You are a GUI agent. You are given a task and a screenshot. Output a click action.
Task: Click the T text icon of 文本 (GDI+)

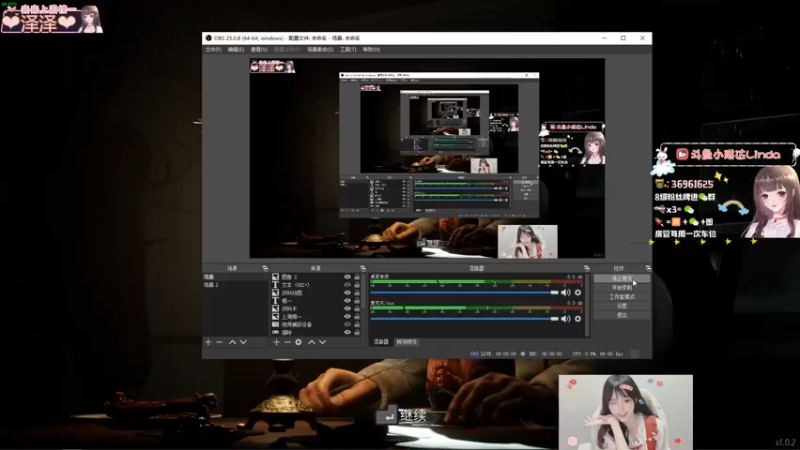[x=276, y=285]
